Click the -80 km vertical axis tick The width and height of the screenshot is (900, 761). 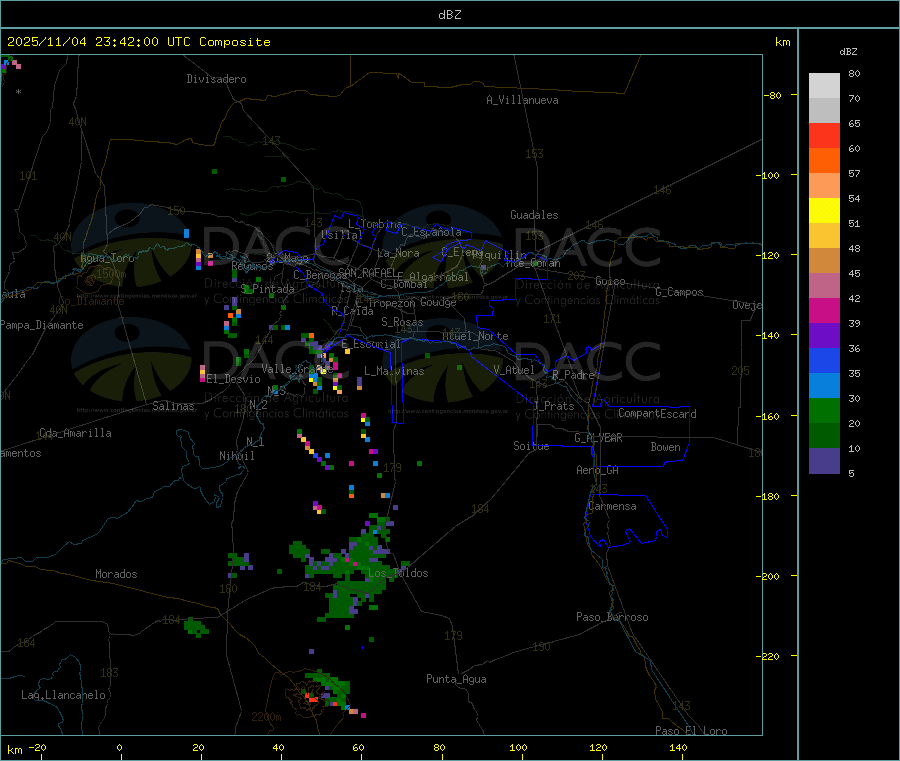tap(771, 95)
